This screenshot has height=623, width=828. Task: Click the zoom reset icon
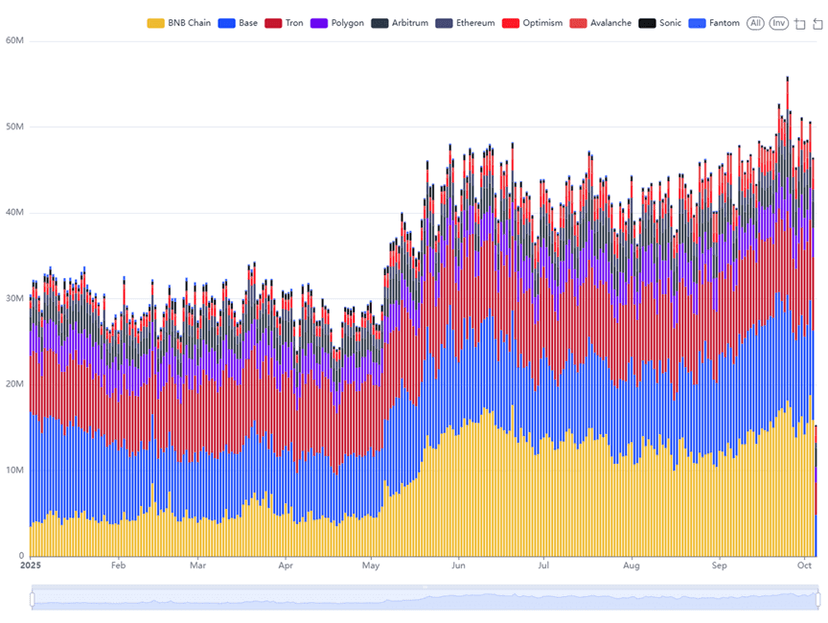tap(817, 23)
